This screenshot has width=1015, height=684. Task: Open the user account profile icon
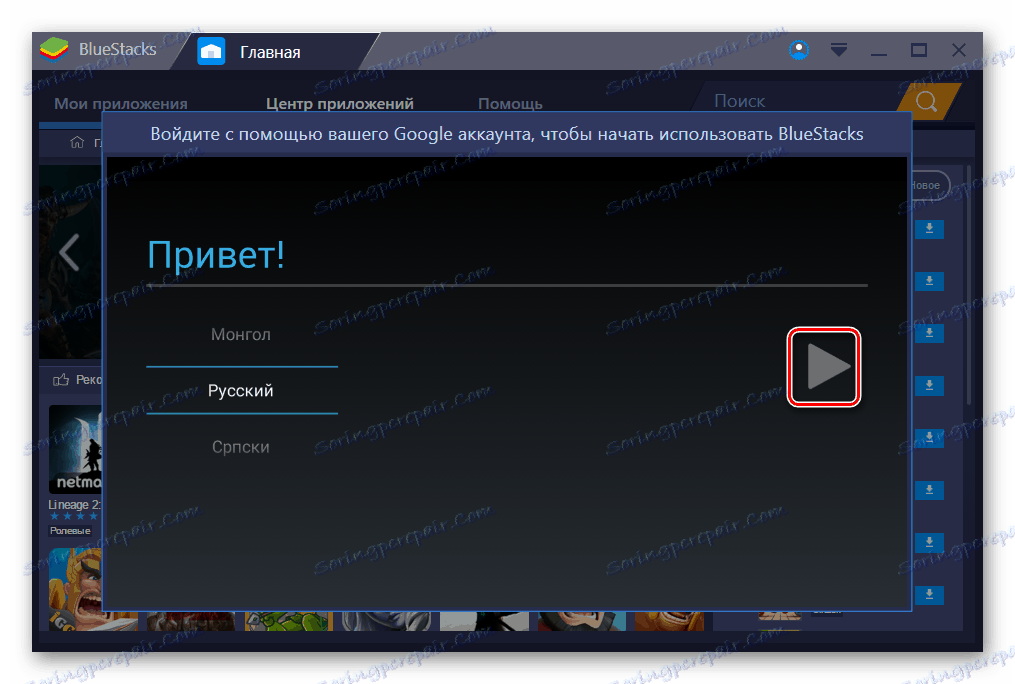799,50
